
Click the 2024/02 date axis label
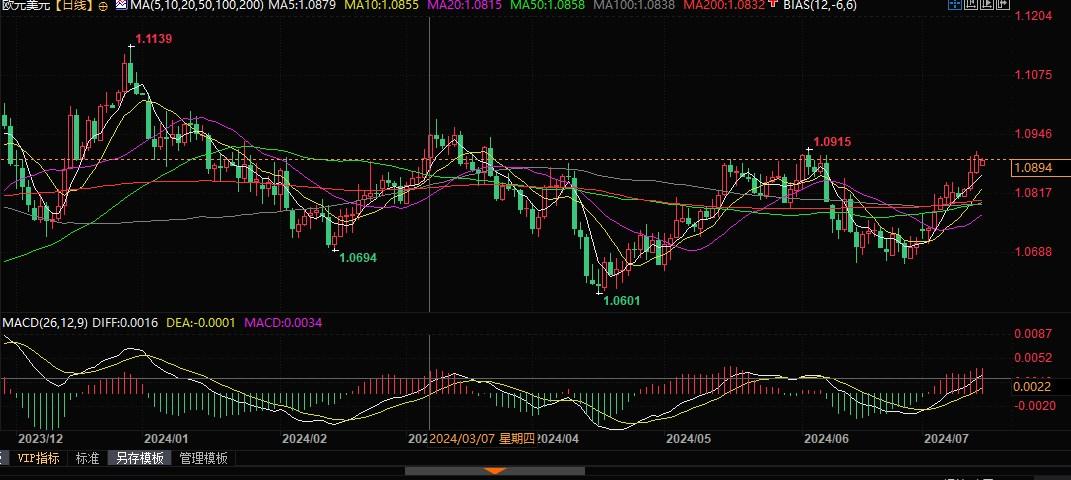click(304, 438)
